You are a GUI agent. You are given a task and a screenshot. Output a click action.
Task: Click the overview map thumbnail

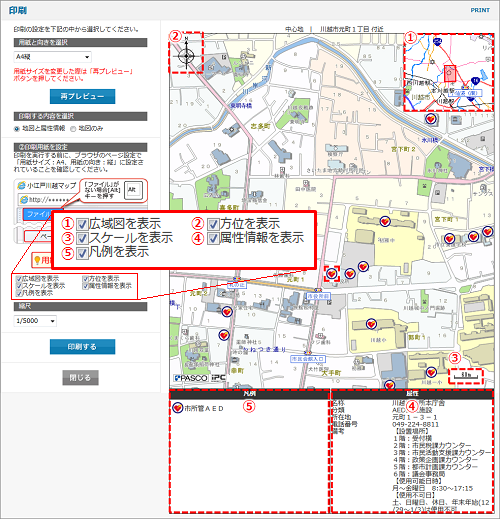pos(449,72)
